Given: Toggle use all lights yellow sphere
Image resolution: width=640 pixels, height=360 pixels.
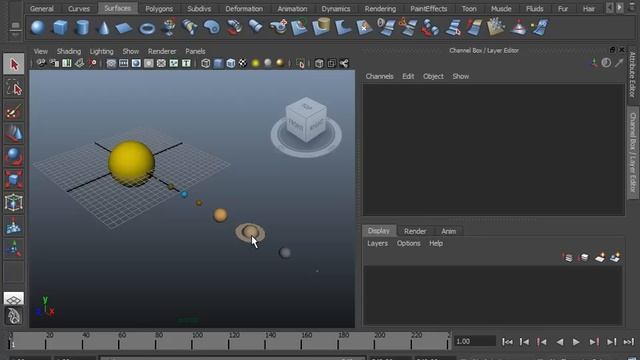Looking at the screenshot, I should [256, 63].
